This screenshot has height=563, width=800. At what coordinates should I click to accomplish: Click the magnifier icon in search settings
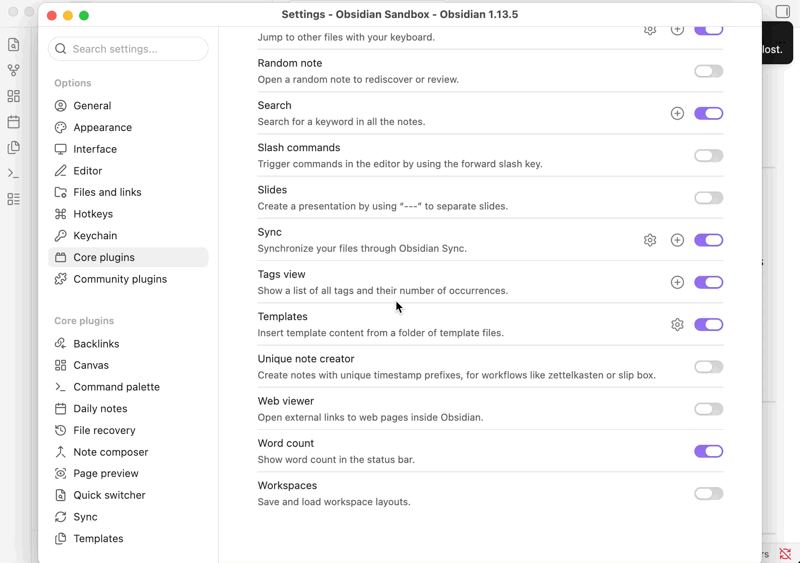coord(61,49)
